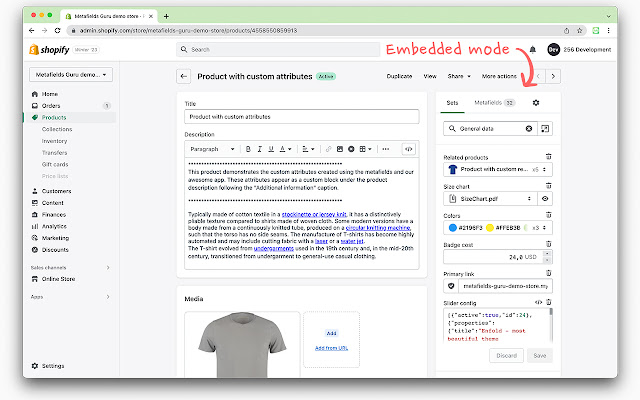Screen dimensions: 640x400
Task: Open Collections under Products
Action: coord(57,129)
